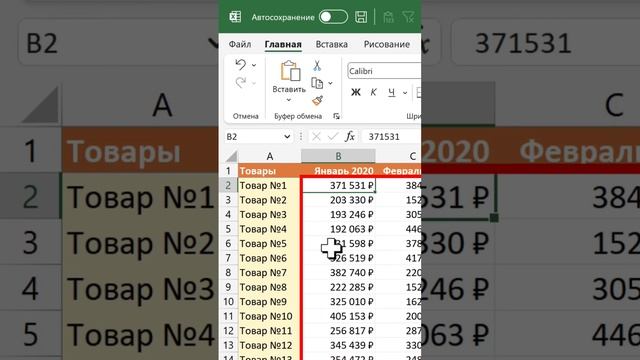Click cell Товар №6
This screenshot has width=640, height=360.
click(269, 258)
